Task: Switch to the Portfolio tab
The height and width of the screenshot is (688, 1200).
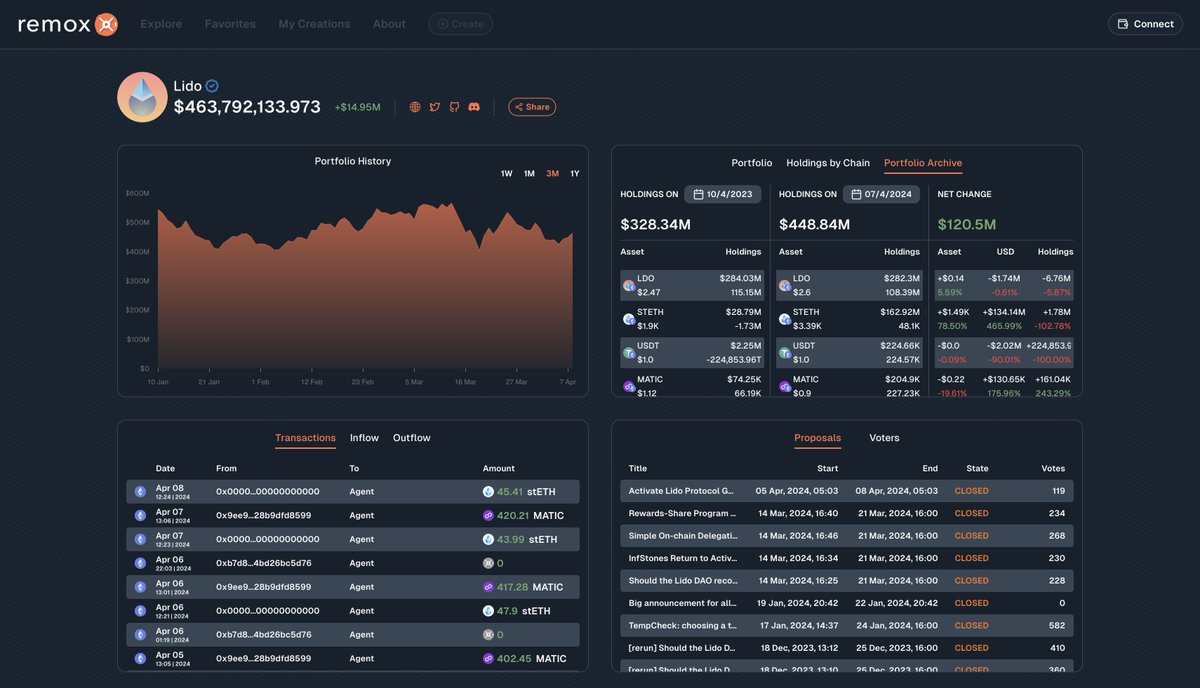Action: click(752, 163)
